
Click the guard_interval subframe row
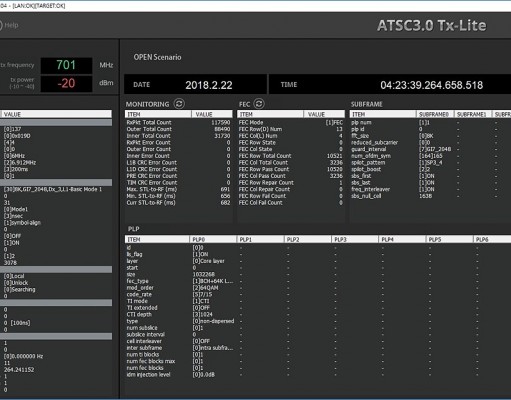[430, 149]
